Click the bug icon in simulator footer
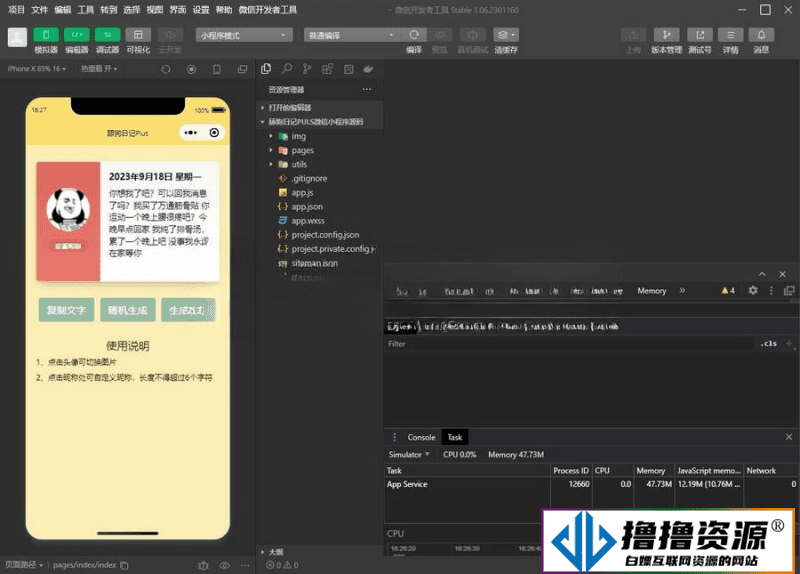Image resolution: width=800 pixels, height=574 pixels. tap(203, 565)
